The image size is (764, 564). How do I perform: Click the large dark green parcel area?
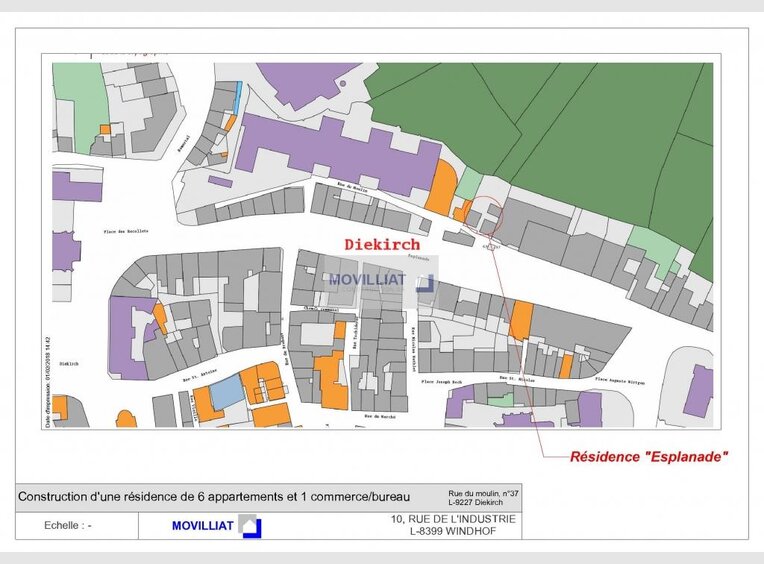(x=590, y=140)
